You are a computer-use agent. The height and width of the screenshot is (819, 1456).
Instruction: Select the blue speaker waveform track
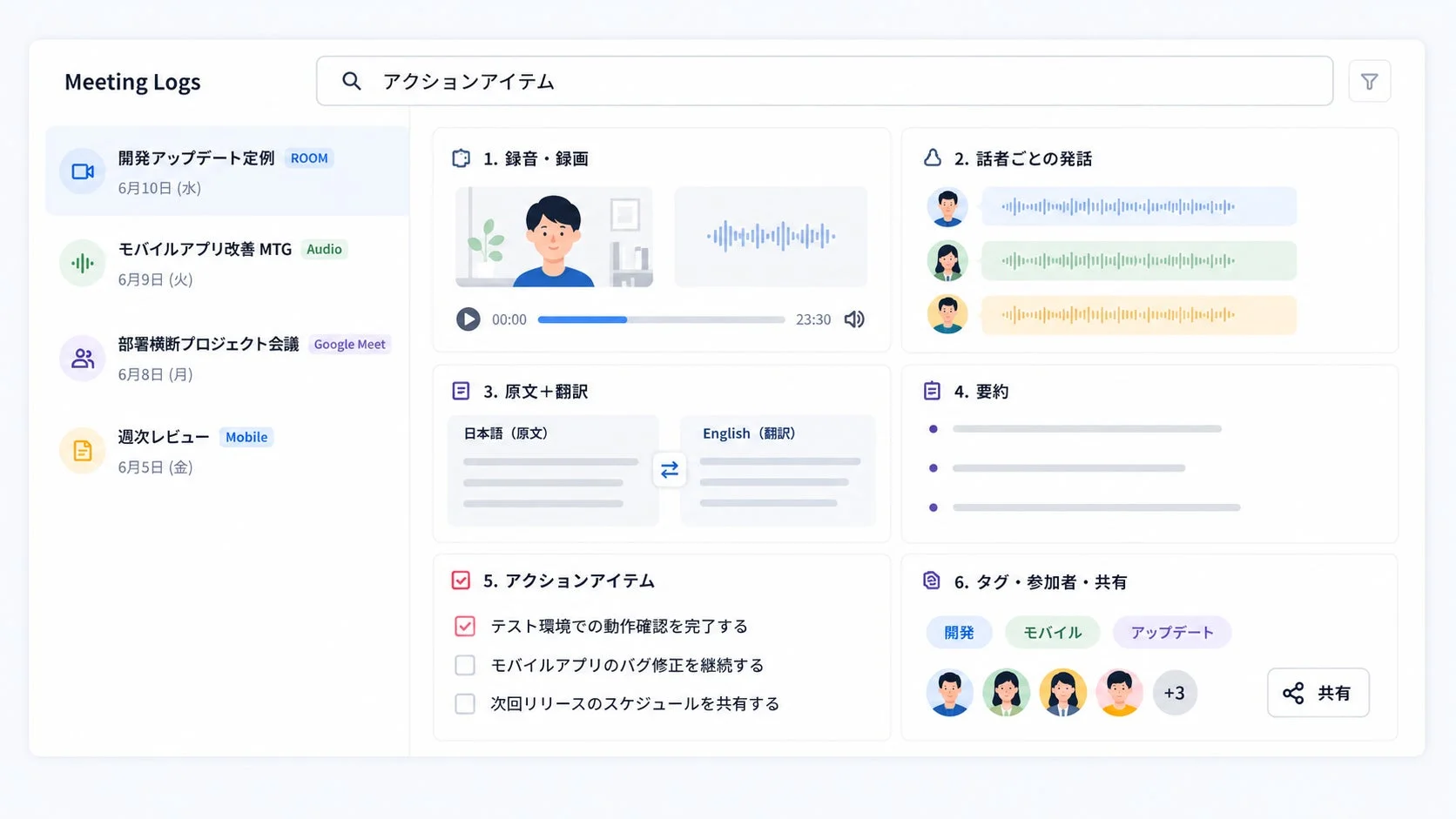click(x=1139, y=207)
